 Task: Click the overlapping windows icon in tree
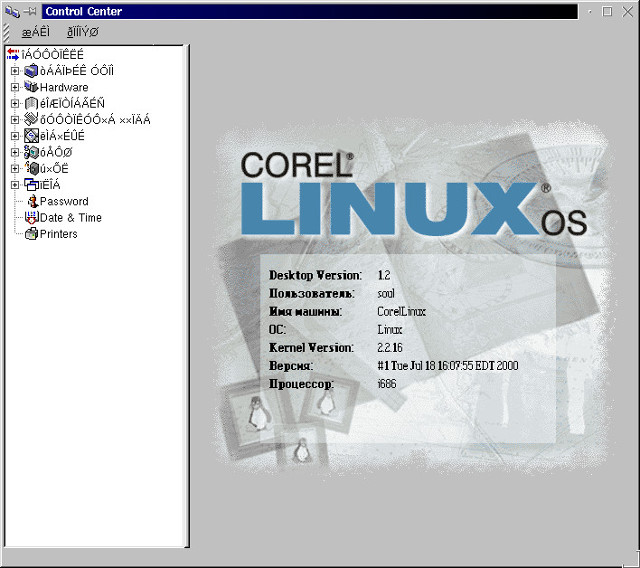point(31,185)
